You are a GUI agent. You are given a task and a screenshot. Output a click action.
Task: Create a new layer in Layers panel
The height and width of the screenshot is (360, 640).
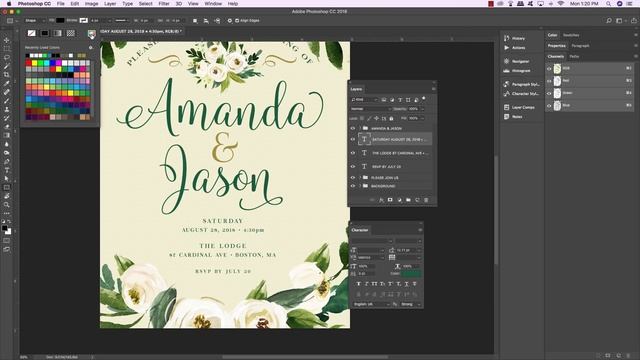pos(417,200)
